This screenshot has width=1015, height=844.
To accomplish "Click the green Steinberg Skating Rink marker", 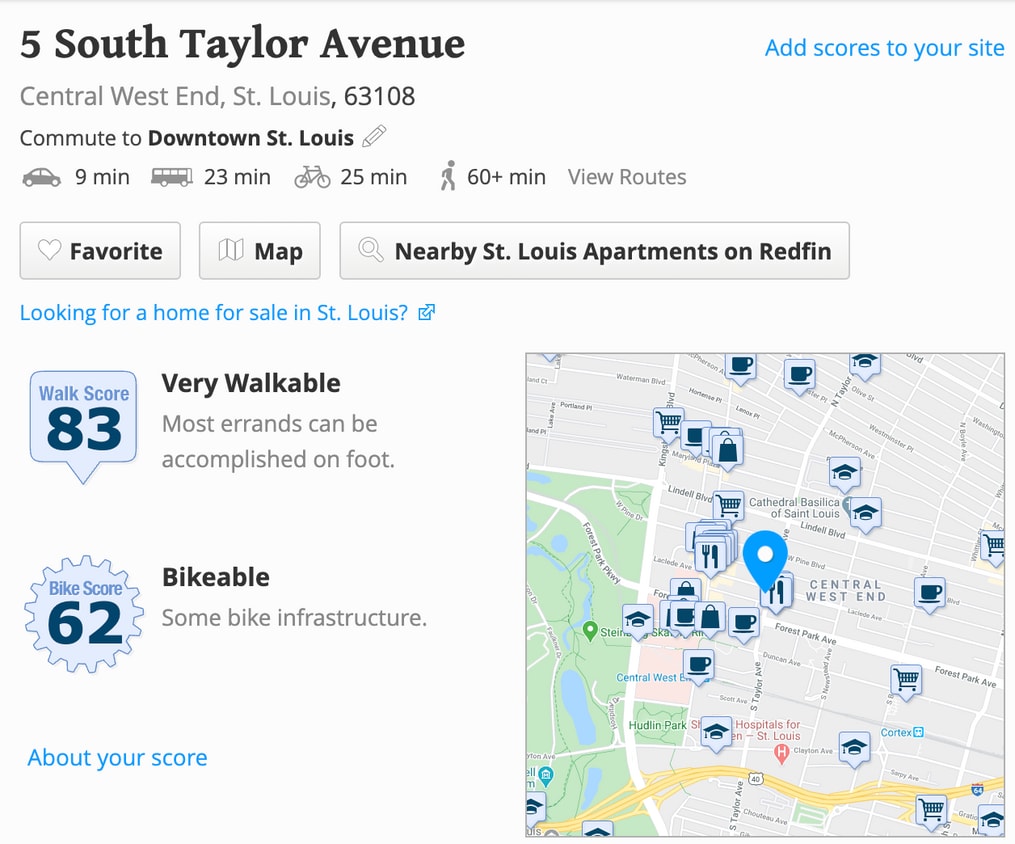I will pos(590,630).
